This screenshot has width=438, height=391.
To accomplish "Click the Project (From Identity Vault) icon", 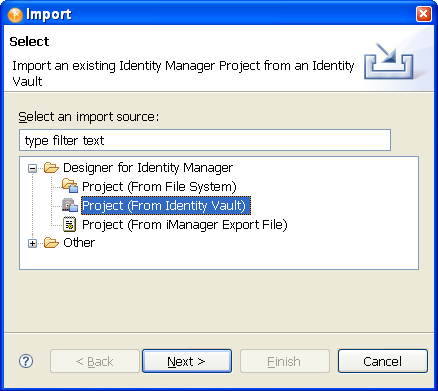I will coord(70,205).
